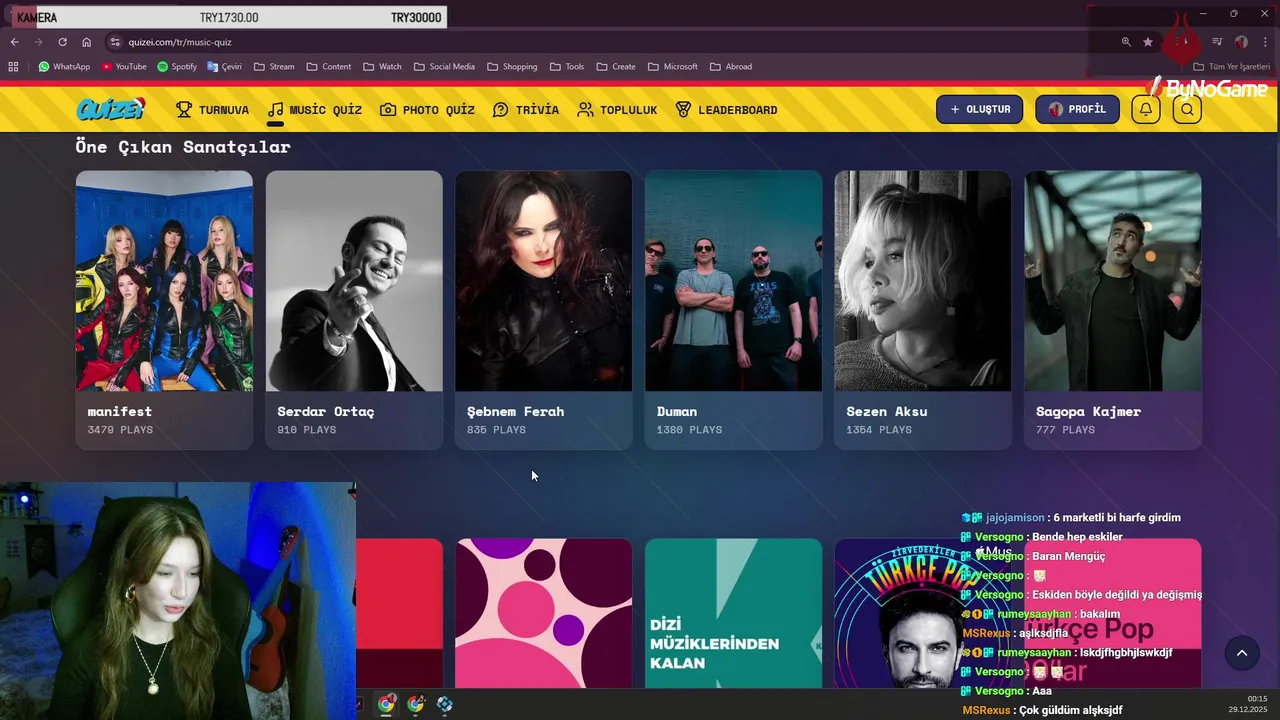This screenshot has width=1280, height=720.
Task: Select the manifest artist card
Action: (x=164, y=310)
